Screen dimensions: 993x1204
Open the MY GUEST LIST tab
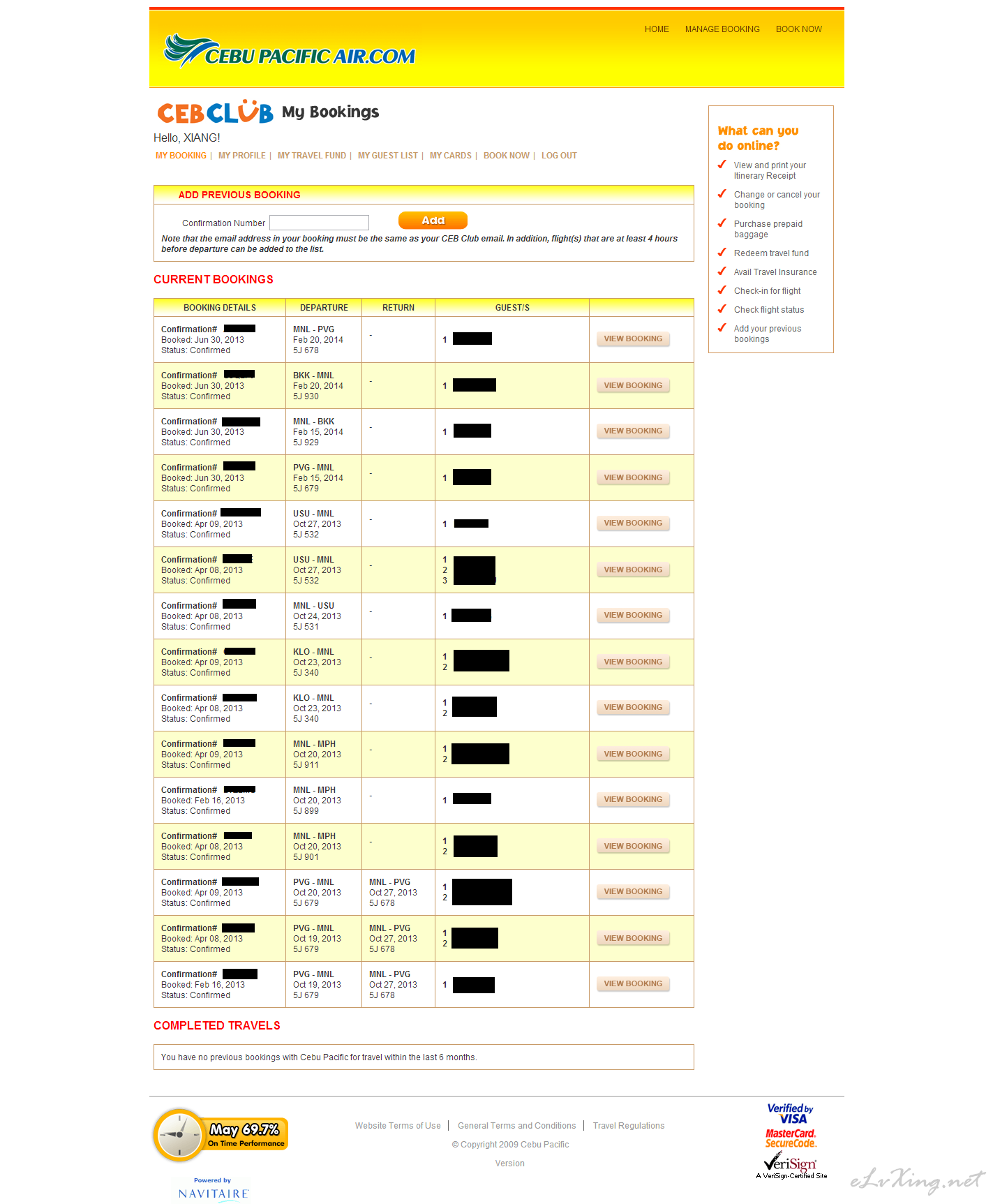coord(388,156)
